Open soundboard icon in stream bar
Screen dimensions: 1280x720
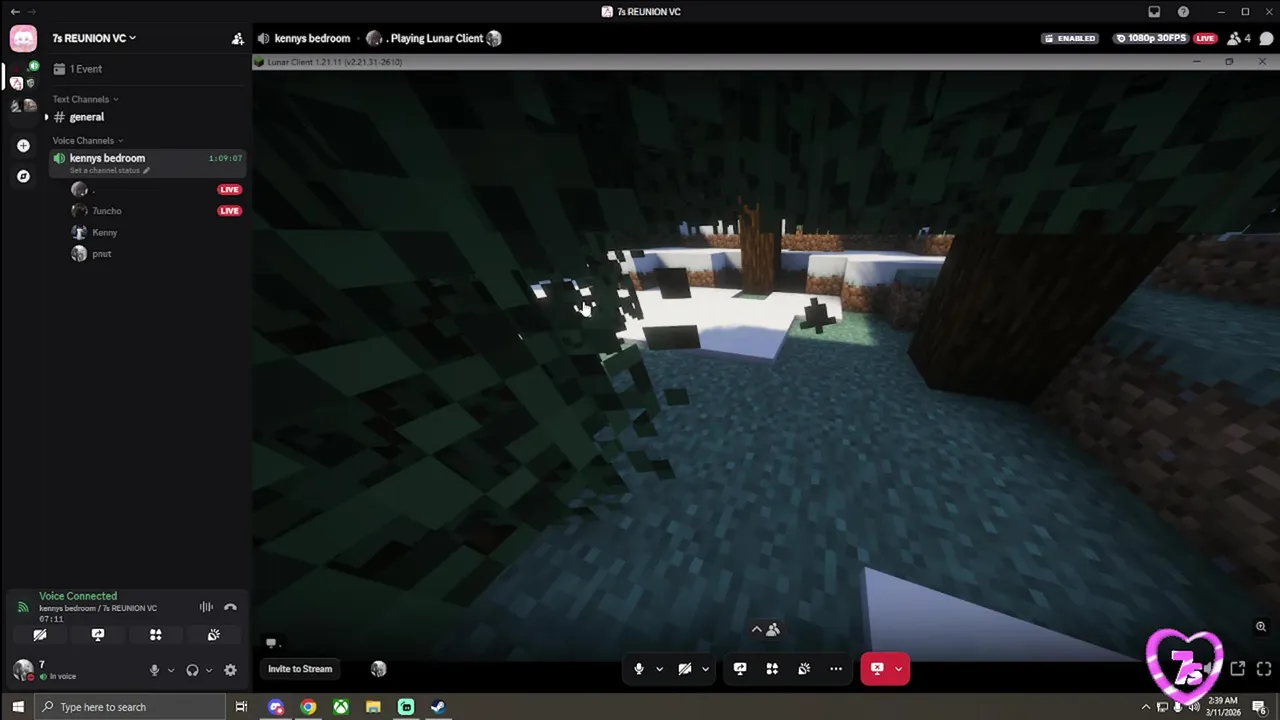(804, 669)
